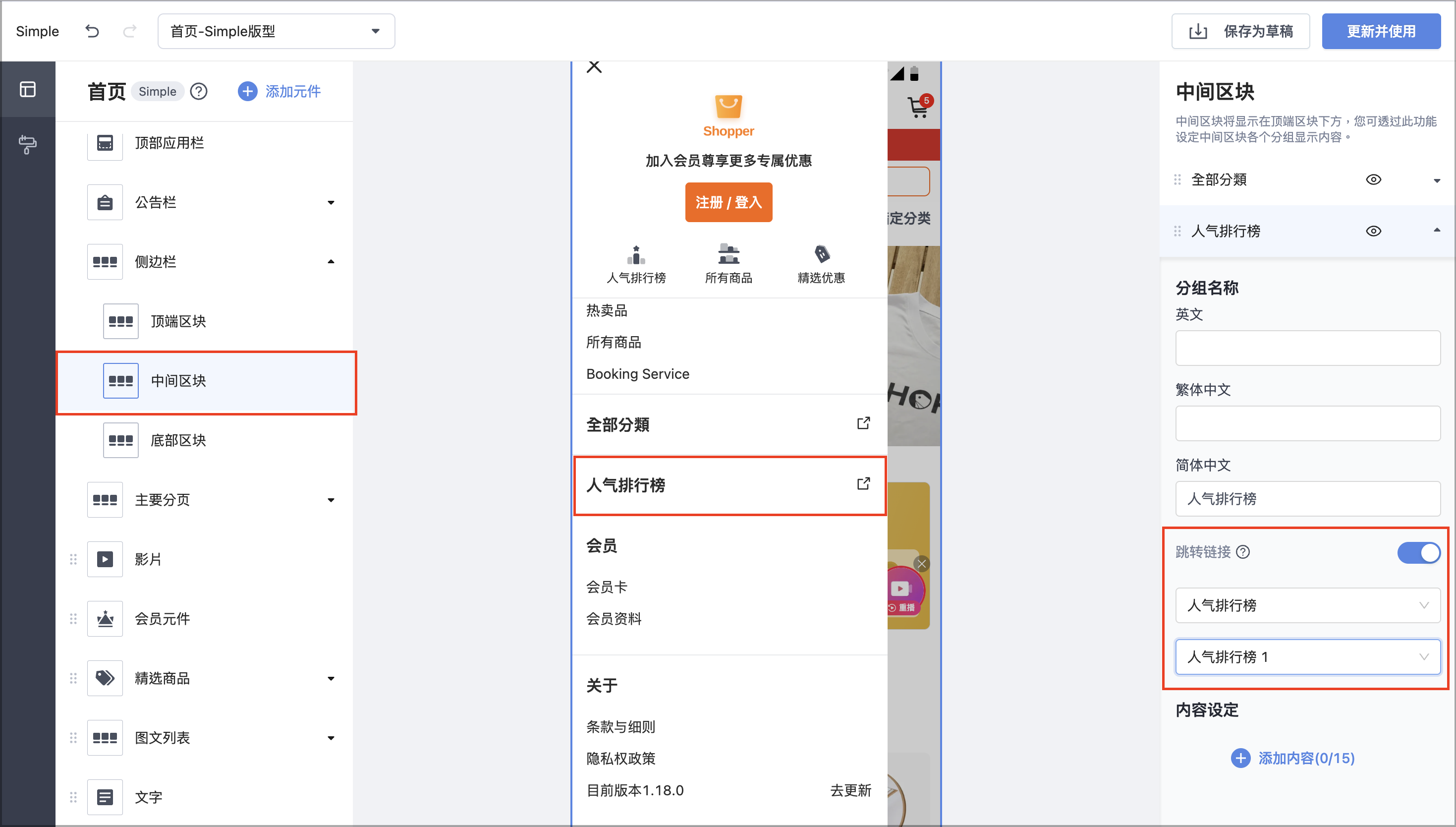
Task: Click the 保存为草稿 button
Action: (x=1241, y=31)
